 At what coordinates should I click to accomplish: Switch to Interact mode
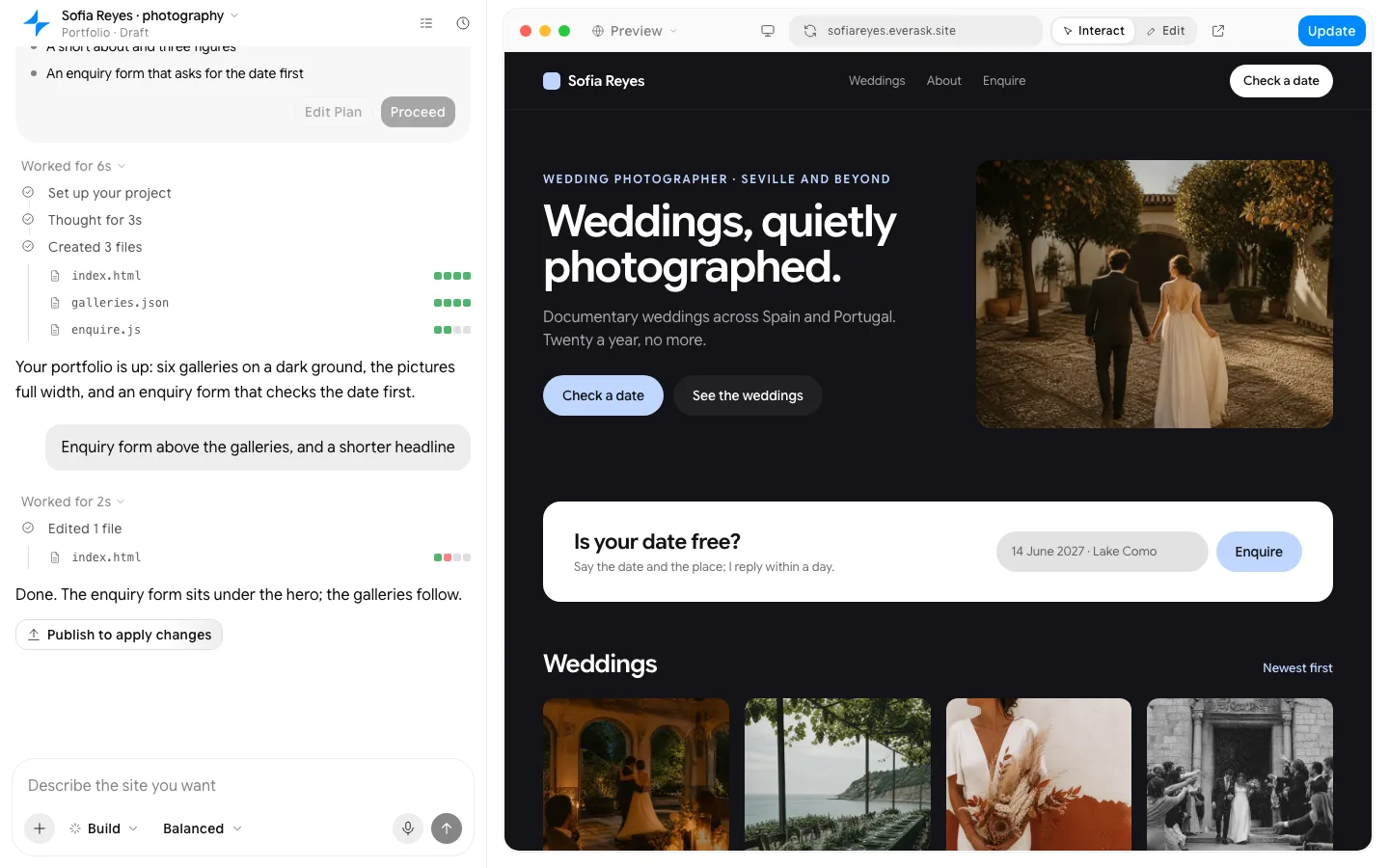(1094, 31)
